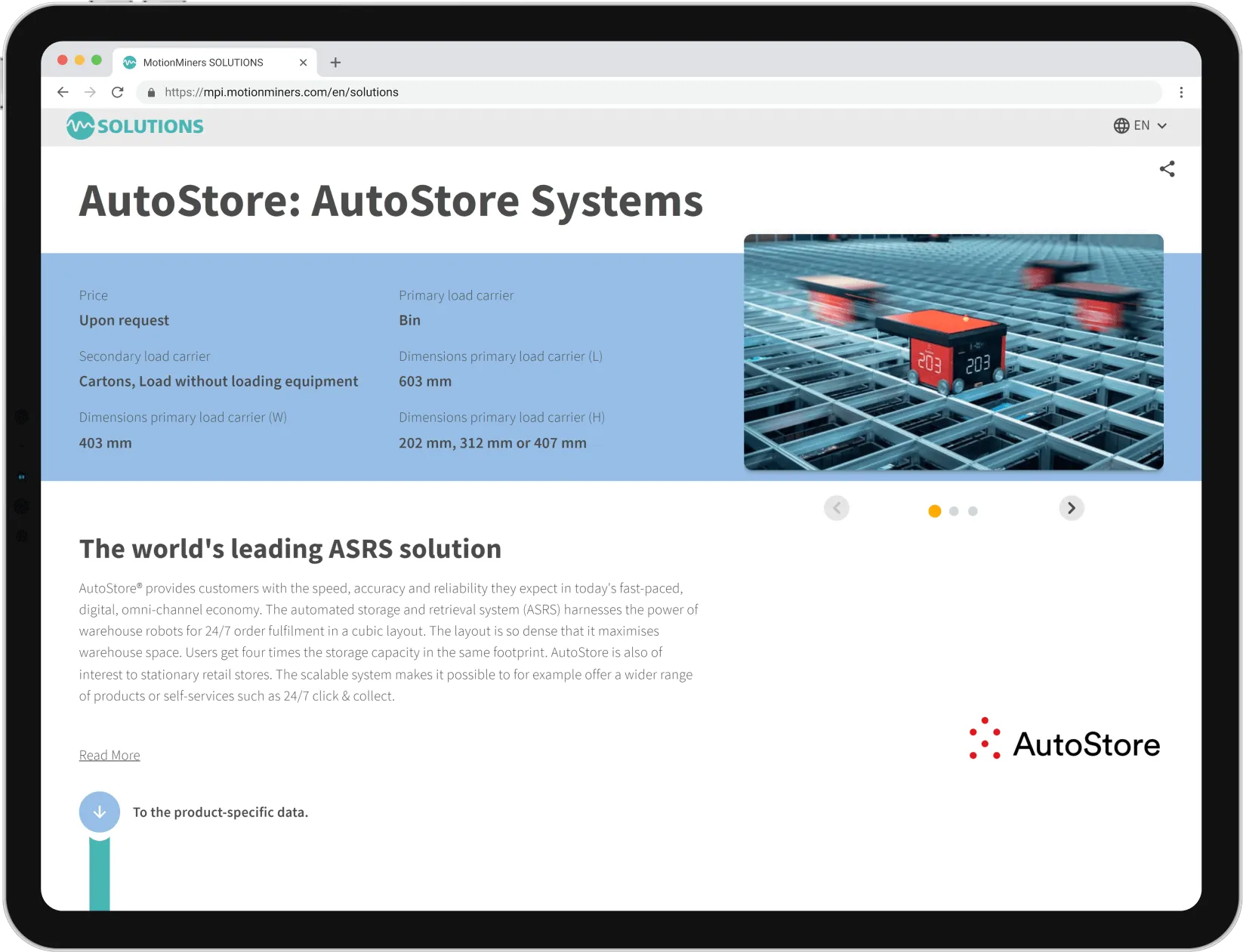The height and width of the screenshot is (952, 1243).
Task: Select the globe language icon
Action: click(x=1121, y=125)
